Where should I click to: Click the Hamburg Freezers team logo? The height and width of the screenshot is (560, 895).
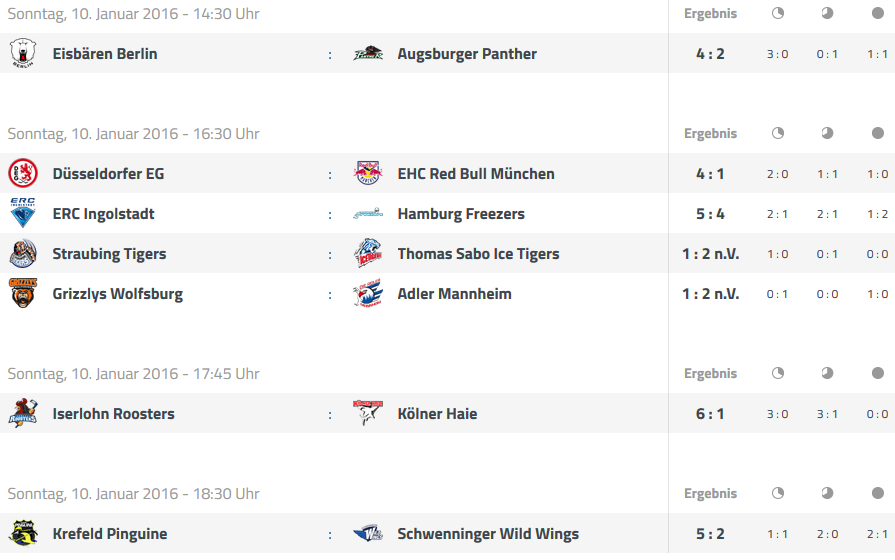click(x=368, y=213)
